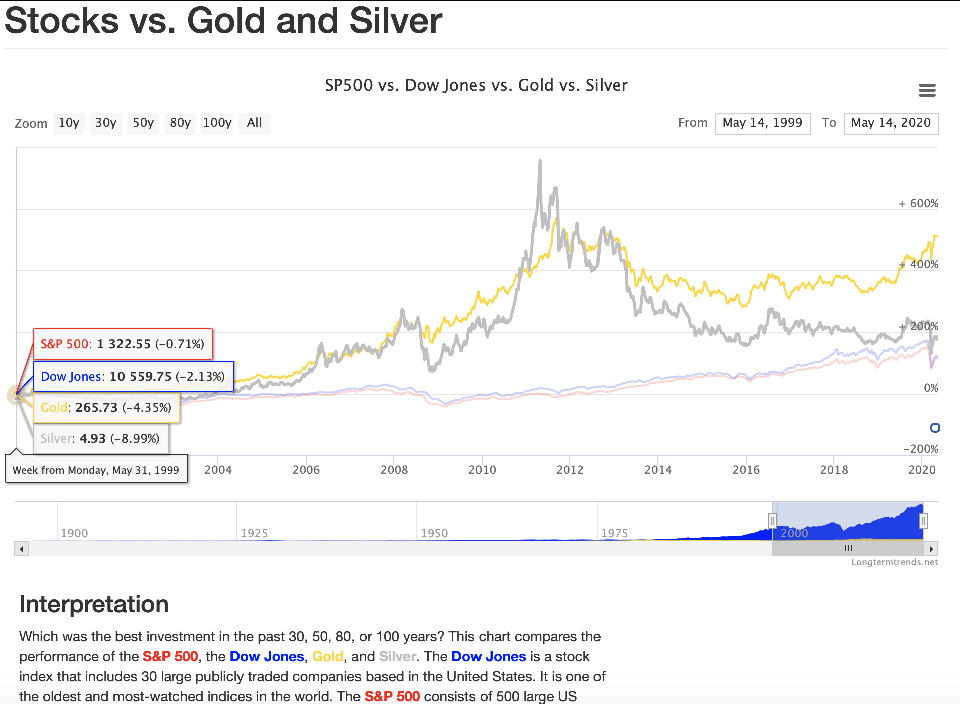The width and height of the screenshot is (960, 704).
Task: Set zoom to 30y
Action: (x=105, y=123)
